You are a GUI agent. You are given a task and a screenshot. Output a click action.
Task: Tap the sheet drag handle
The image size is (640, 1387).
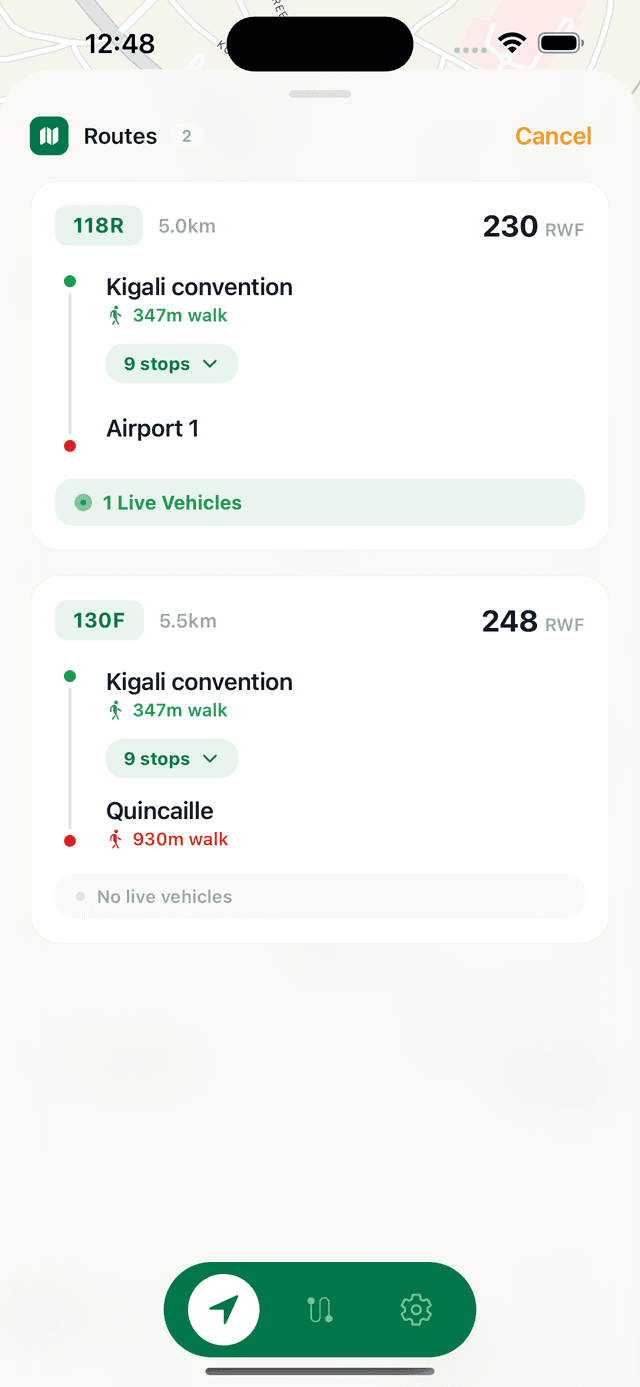coord(320,94)
